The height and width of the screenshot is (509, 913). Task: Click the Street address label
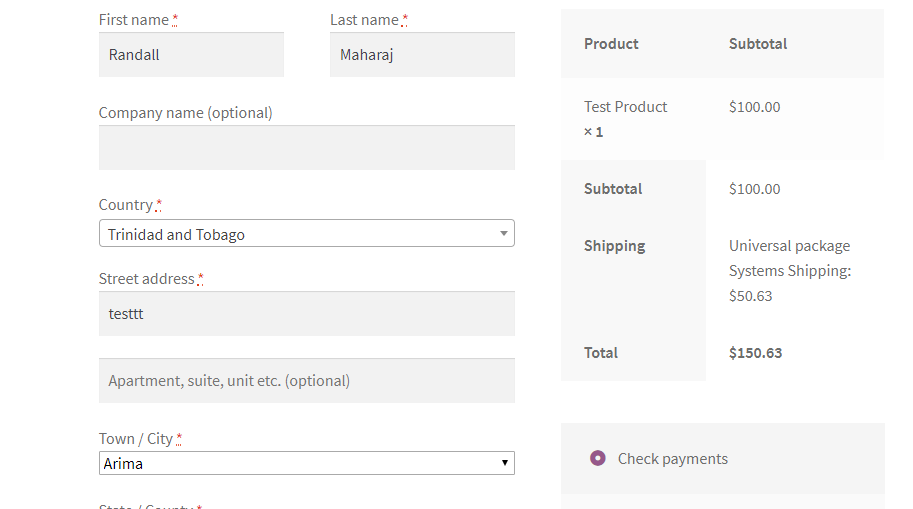(x=146, y=279)
